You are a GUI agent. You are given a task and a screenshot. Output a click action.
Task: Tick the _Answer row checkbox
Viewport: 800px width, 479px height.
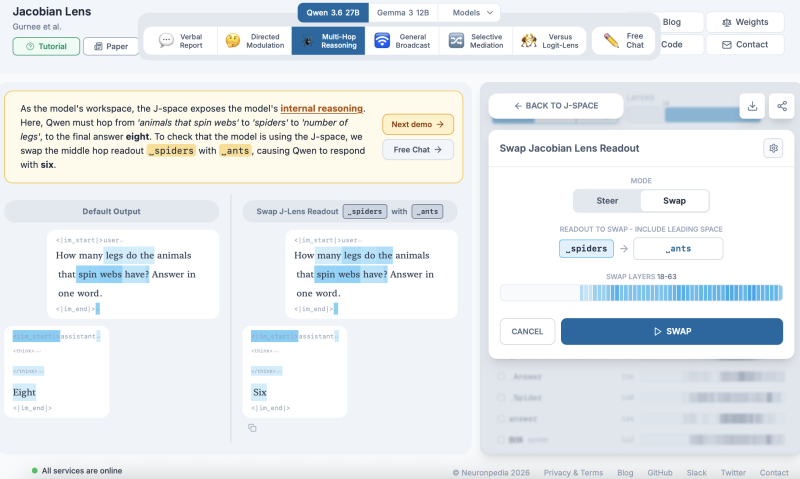click(501, 376)
